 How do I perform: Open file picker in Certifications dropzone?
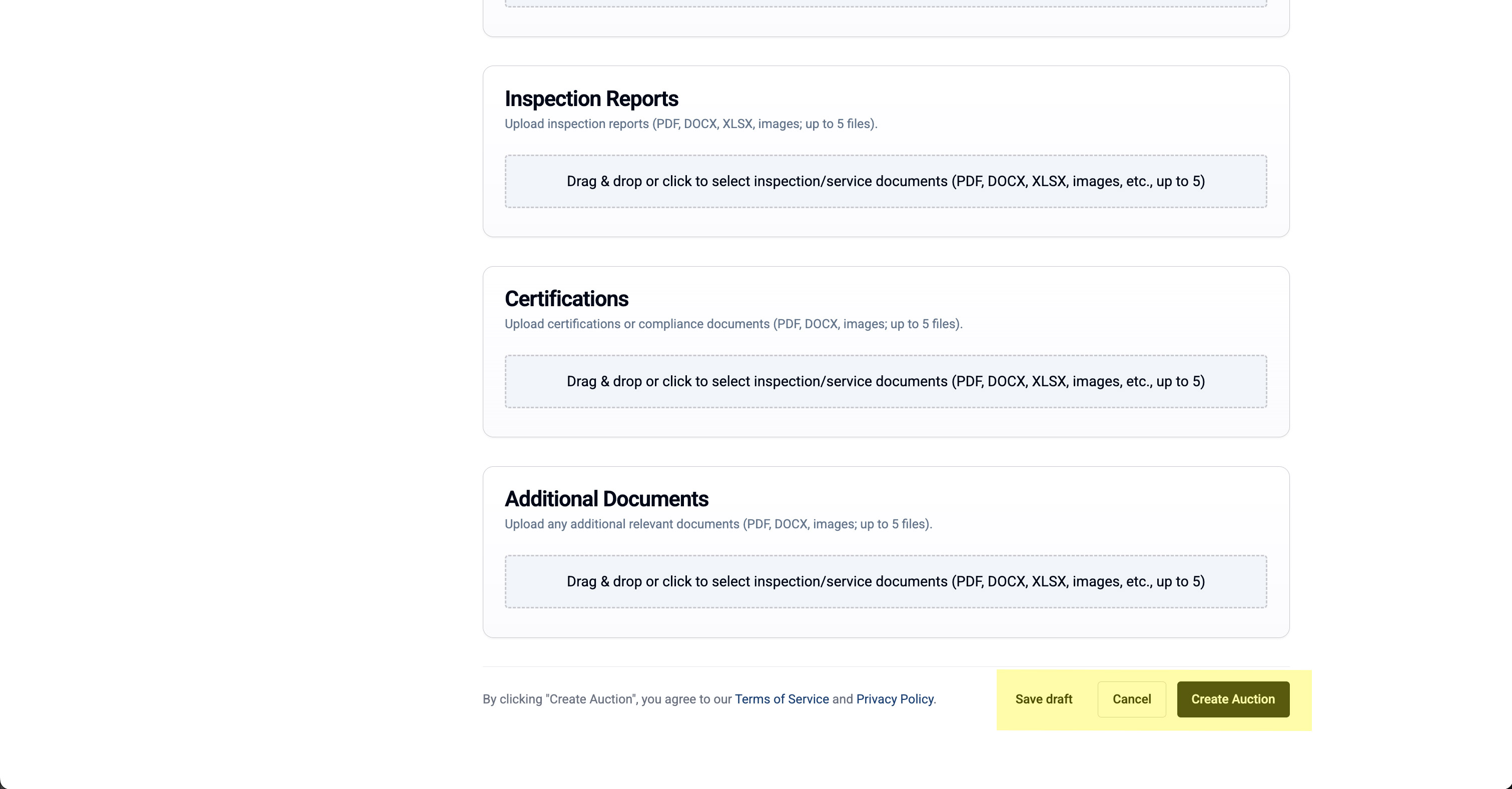885,382
